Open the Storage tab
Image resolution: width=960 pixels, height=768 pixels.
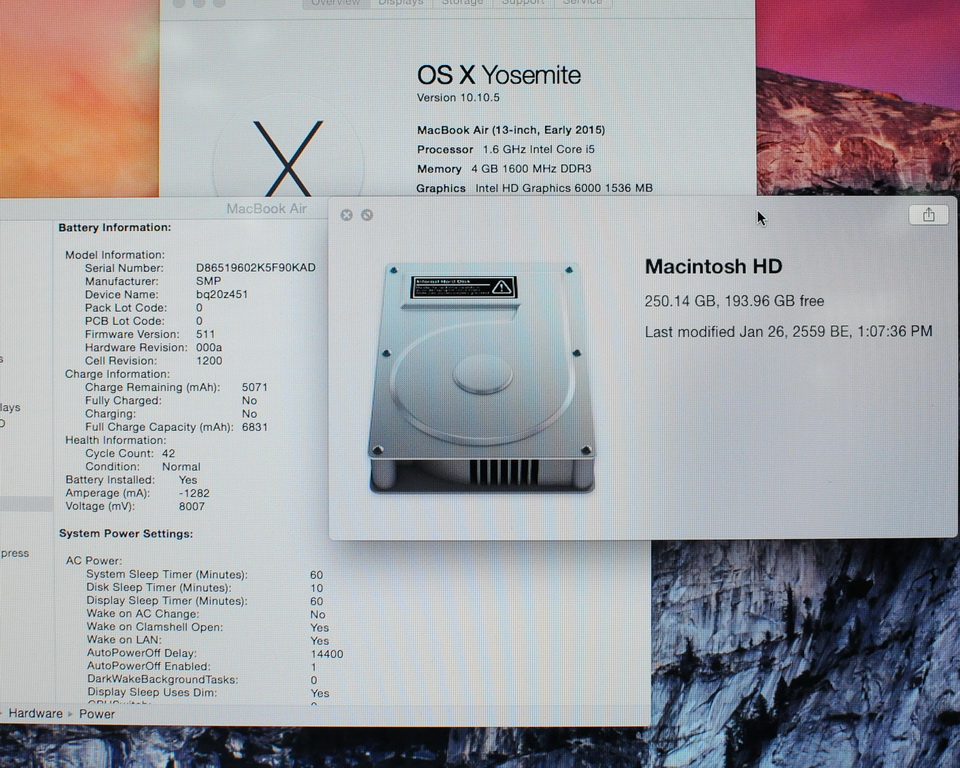coord(462,3)
